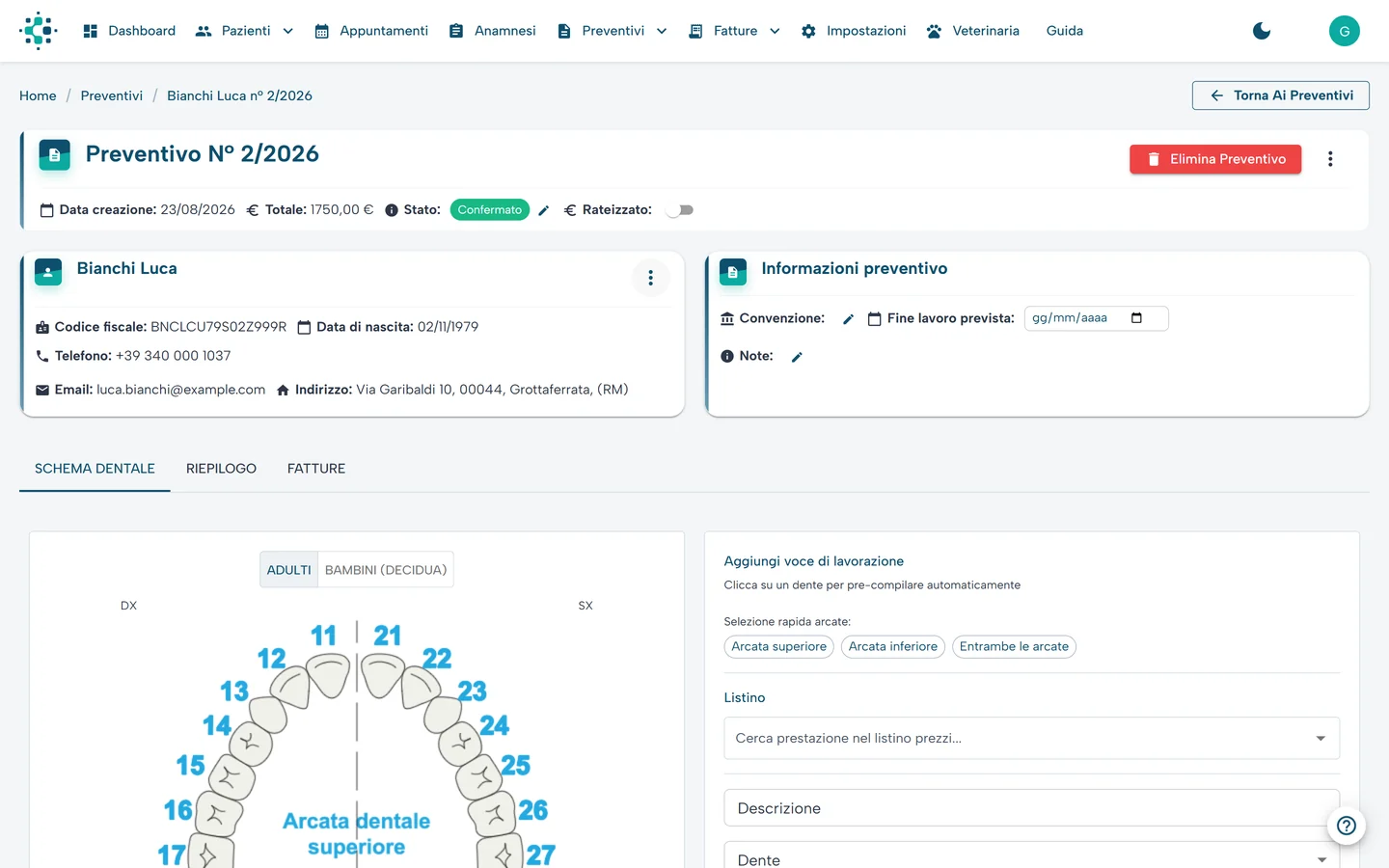
Task: Go to Dashboard in navbar
Action: coord(130,31)
